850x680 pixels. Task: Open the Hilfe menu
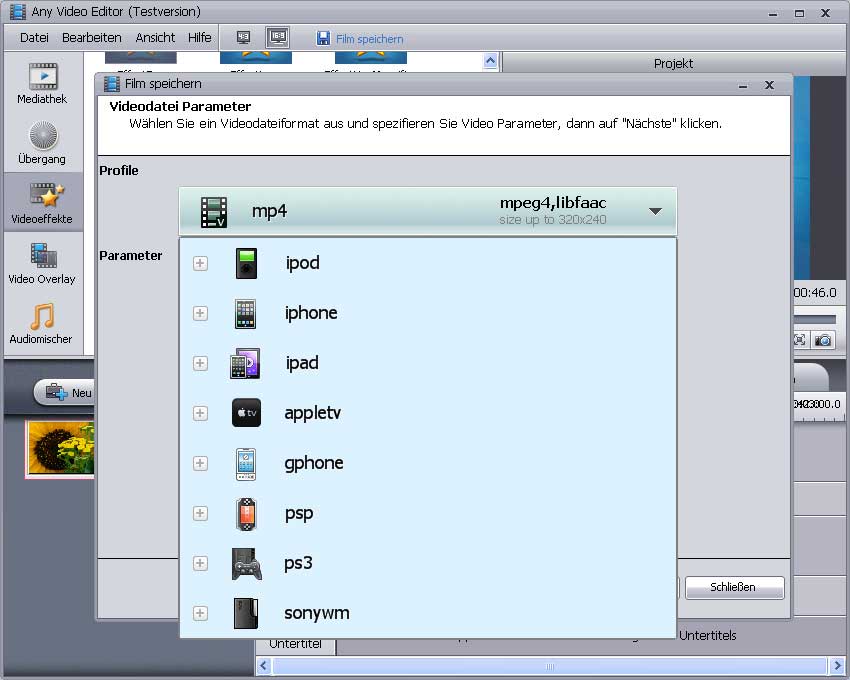(x=199, y=37)
